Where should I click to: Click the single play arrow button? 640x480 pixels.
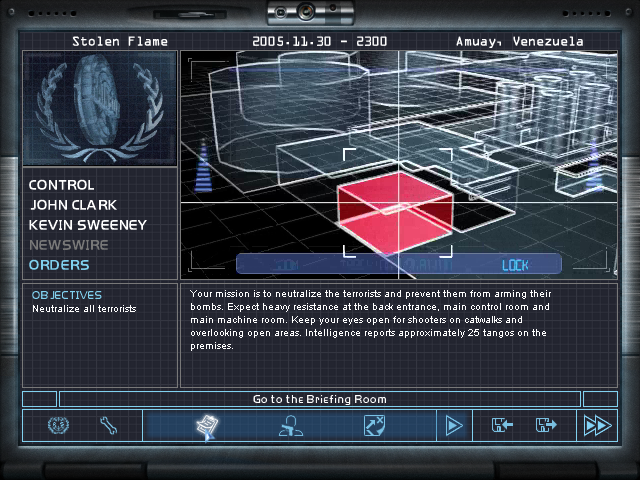pos(454,426)
